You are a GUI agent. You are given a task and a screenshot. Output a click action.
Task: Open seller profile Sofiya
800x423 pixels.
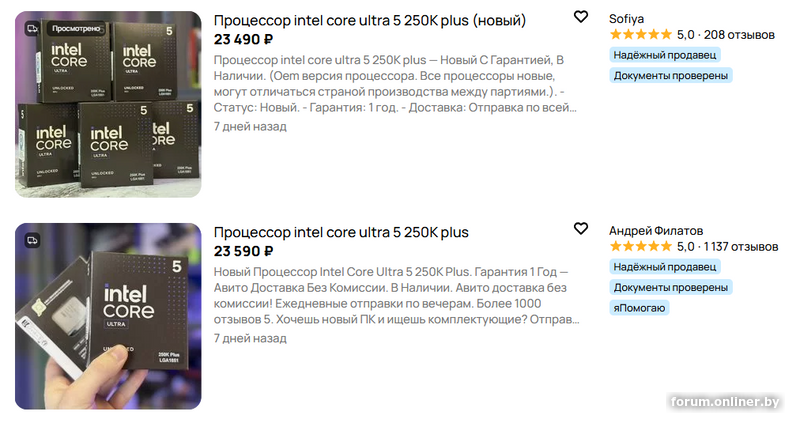click(629, 18)
